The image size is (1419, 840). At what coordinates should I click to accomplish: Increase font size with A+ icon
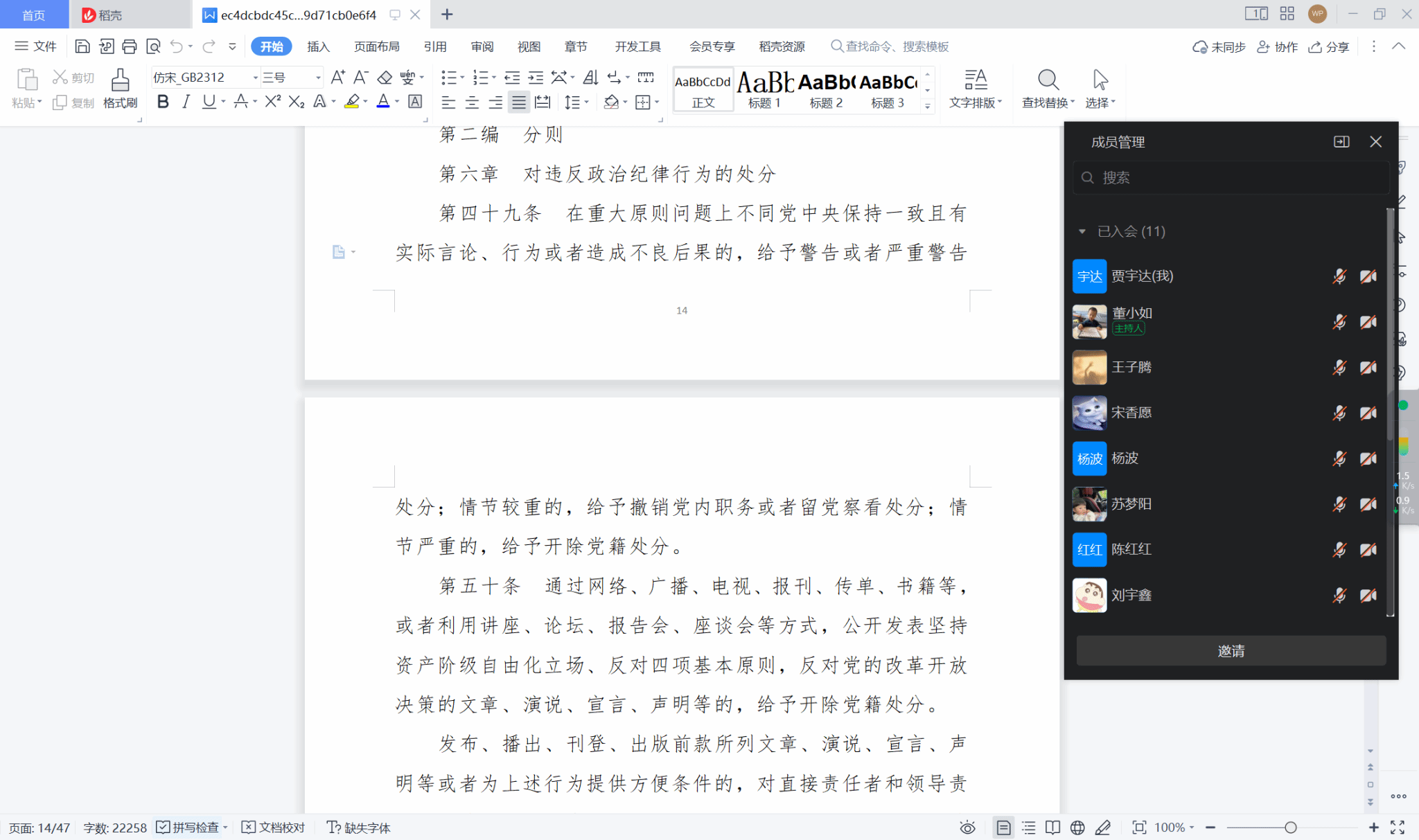(x=337, y=77)
